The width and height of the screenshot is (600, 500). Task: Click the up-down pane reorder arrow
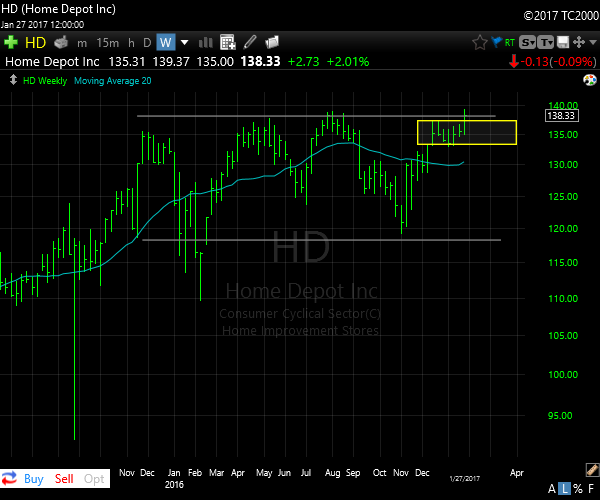pyautogui.click(x=13, y=80)
